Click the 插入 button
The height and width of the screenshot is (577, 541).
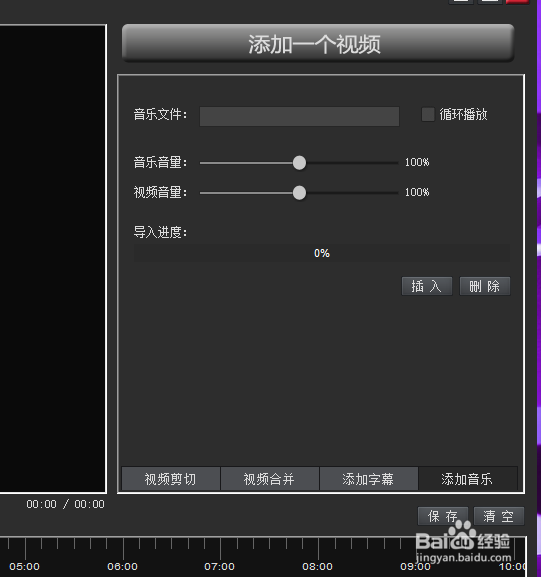(x=427, y=286)
